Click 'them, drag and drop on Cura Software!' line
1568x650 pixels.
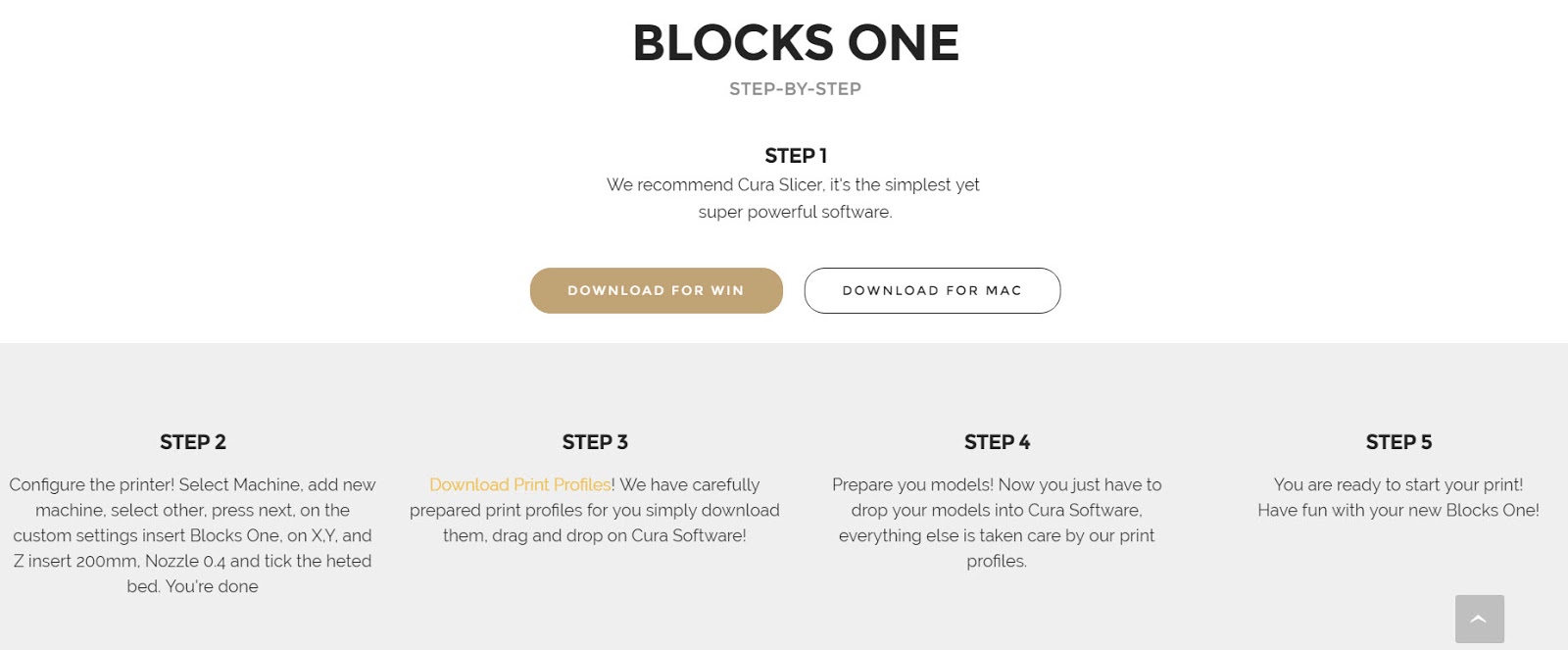(594, 535)
